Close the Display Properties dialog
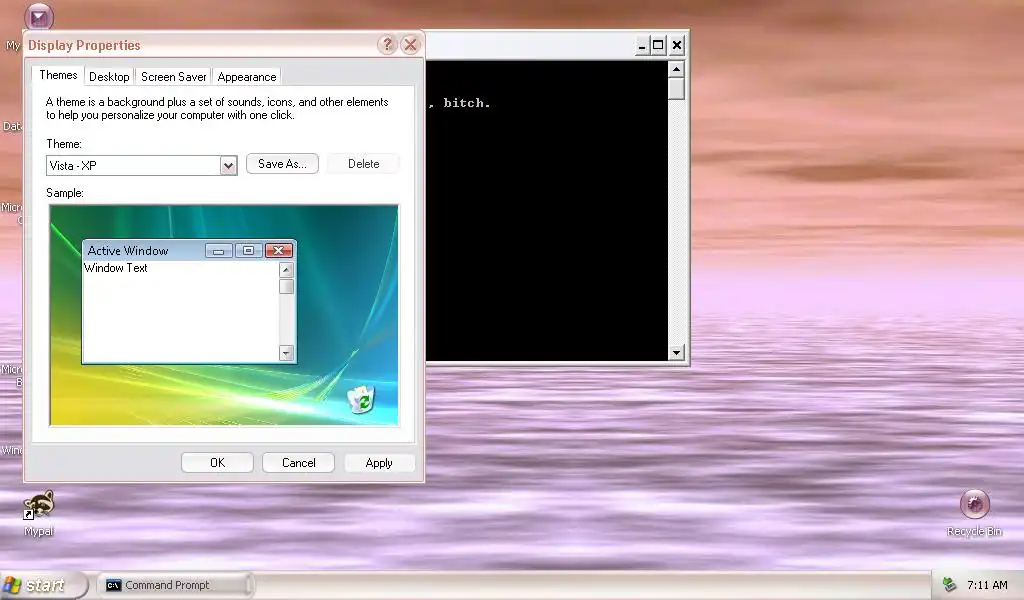This screenshot has height=600, width=1024. [x=410, y=44]
